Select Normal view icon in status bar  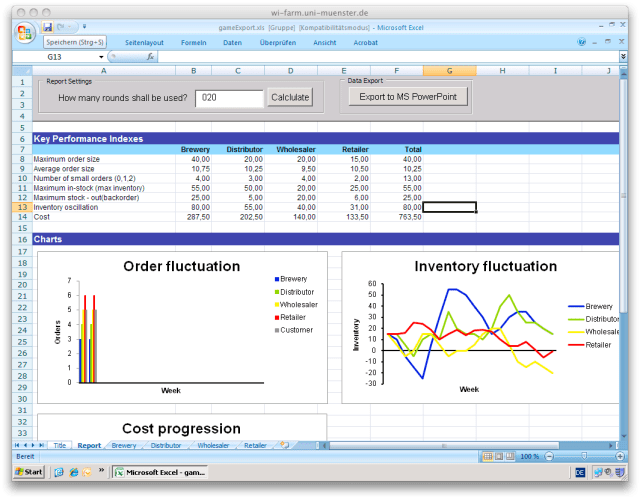[x=488, y=456]
